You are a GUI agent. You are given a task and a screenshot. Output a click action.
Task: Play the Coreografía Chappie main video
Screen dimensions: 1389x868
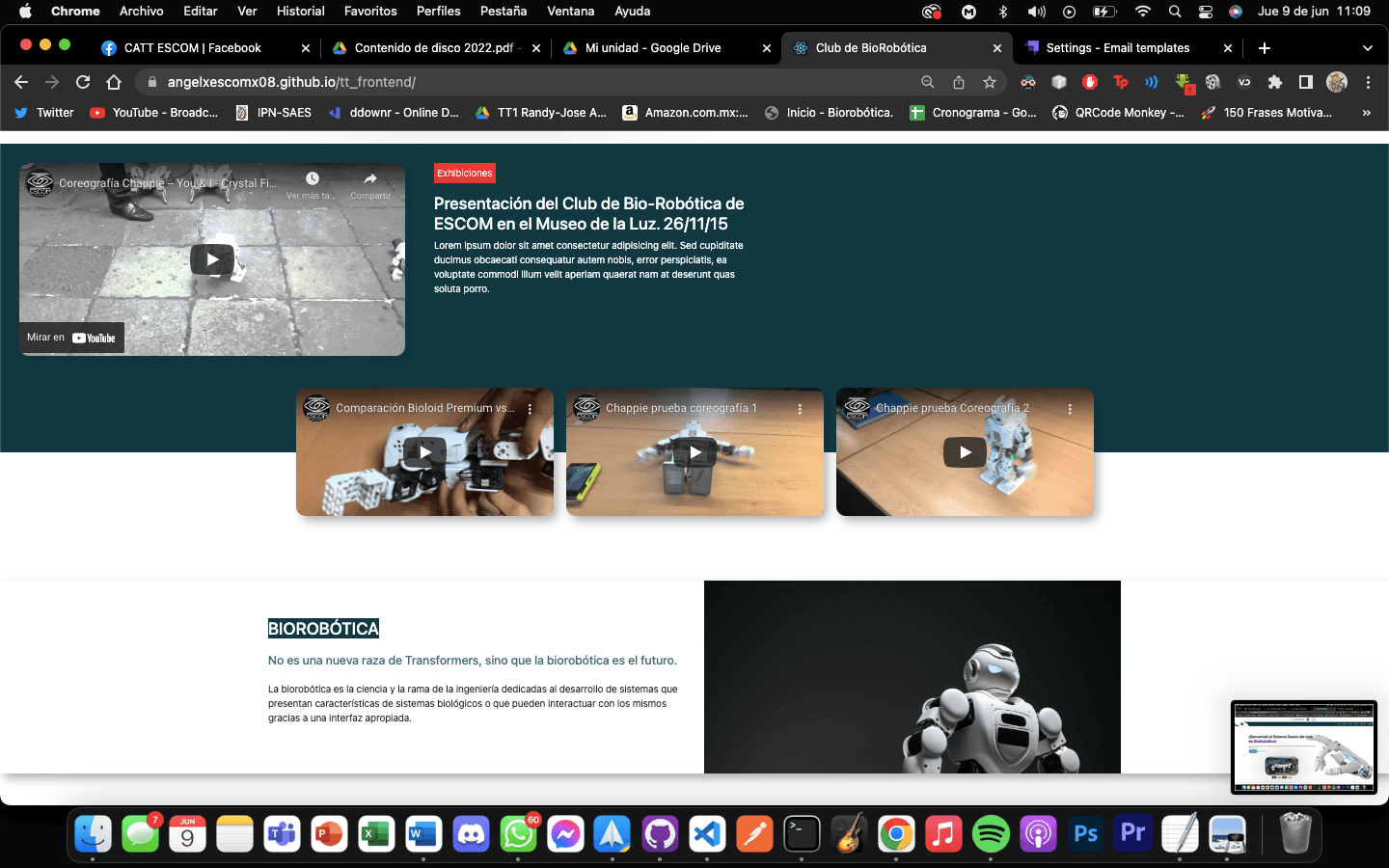click(212, 258)
